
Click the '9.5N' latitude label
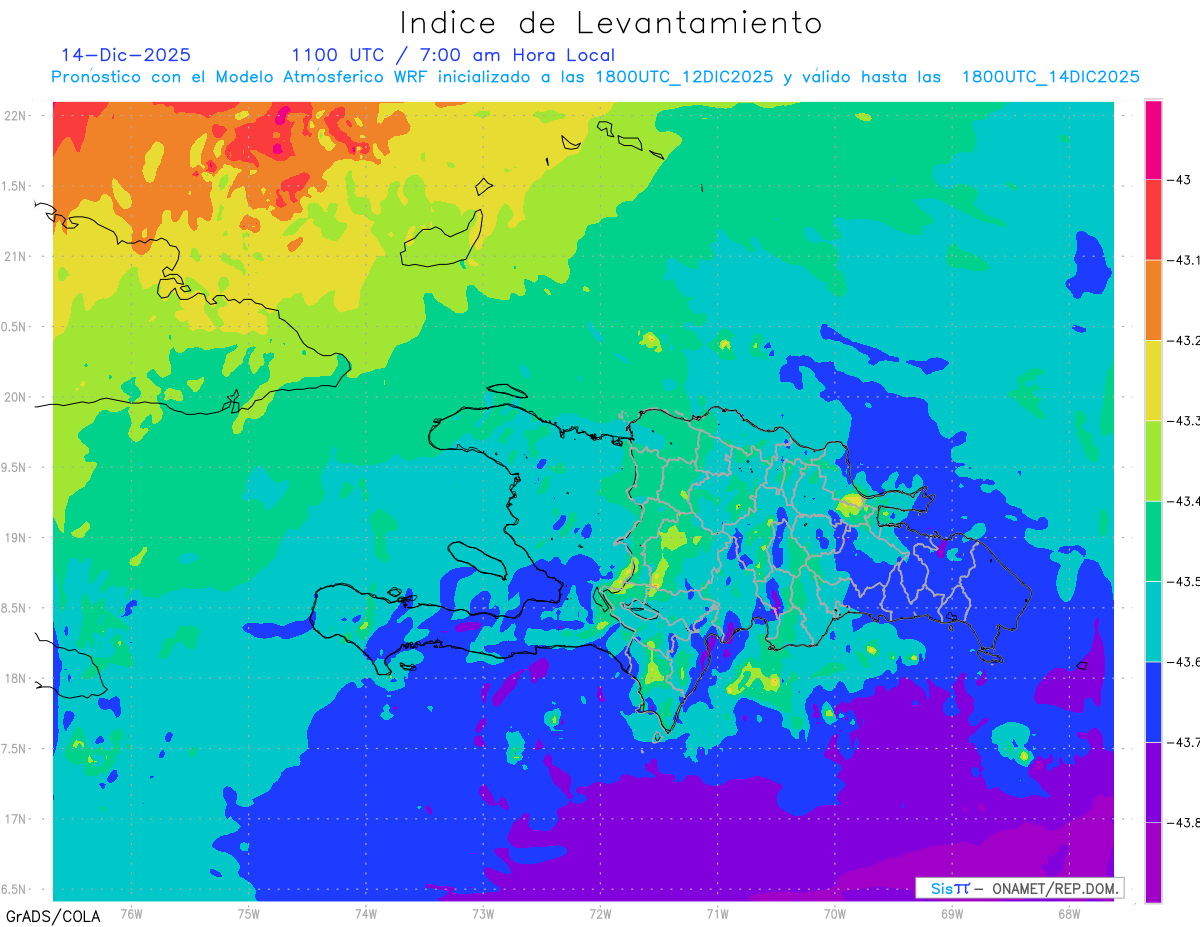(15, 467)
